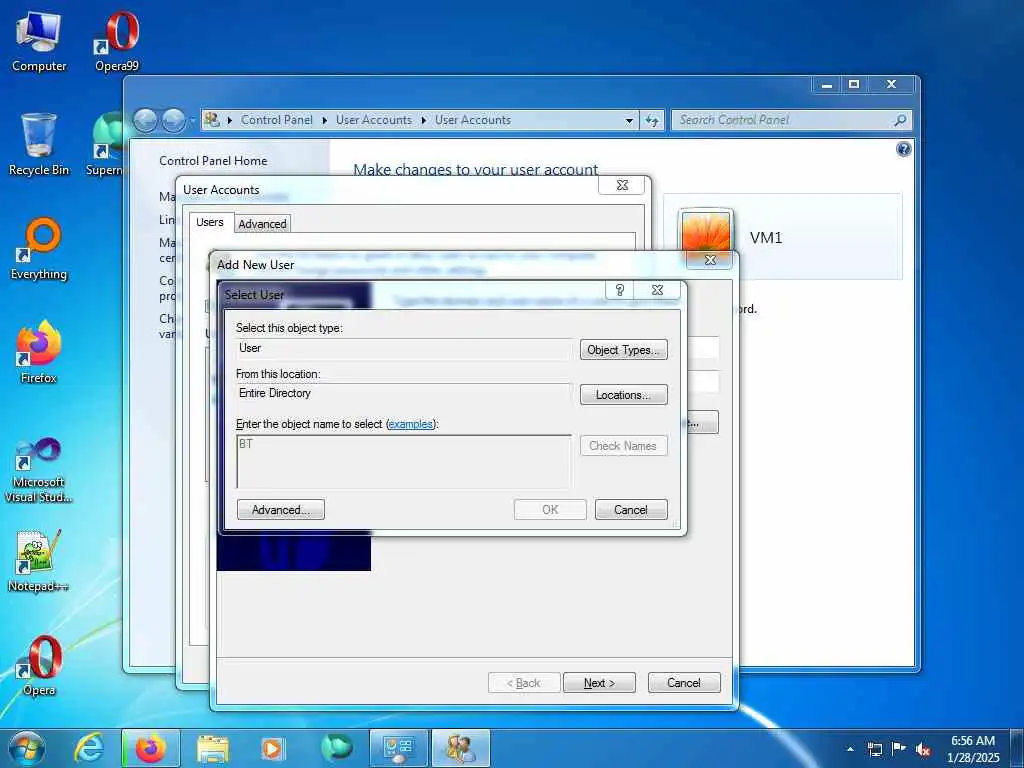
Task: Click the Check Names button
Action: (624, 446)
